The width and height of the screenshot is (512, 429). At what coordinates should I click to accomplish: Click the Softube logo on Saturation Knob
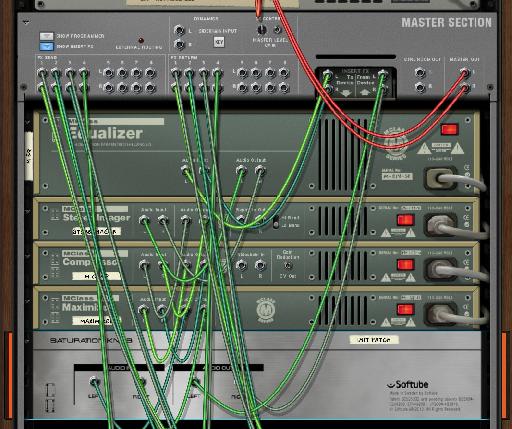(x=407, y=384)
